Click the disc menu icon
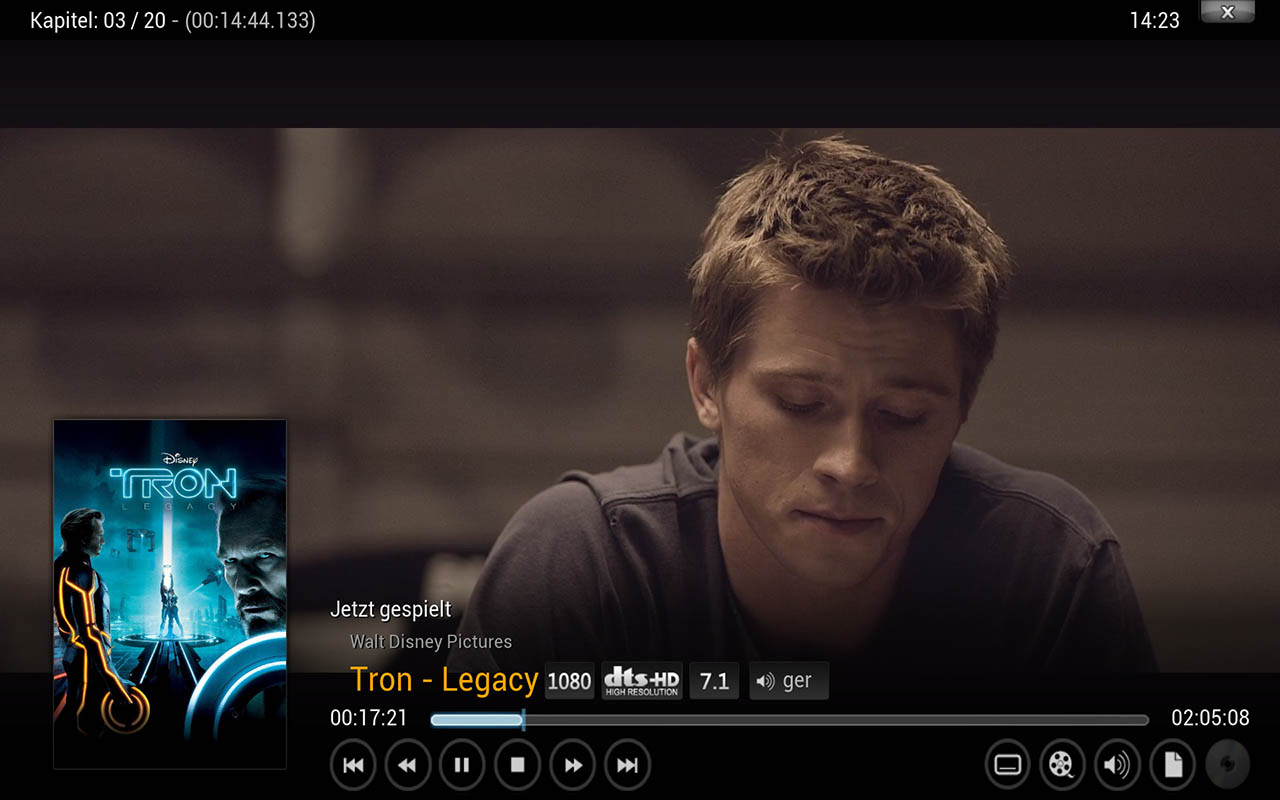The width and height of the screenshot is (1280, 800). click(x=1228, y=765)
